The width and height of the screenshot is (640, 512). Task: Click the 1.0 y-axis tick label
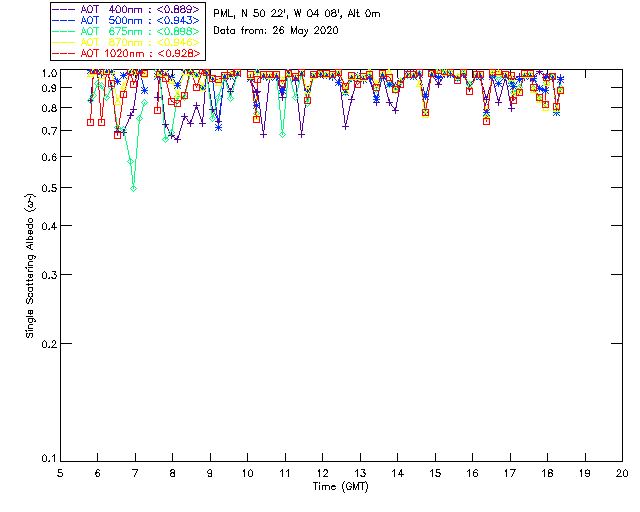point(49,73)
